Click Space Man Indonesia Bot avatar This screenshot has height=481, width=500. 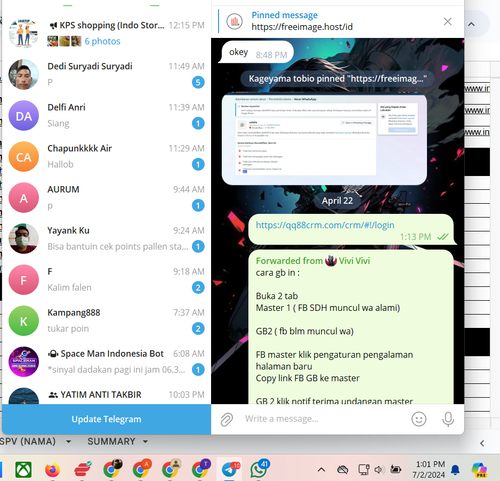[23, 362]
